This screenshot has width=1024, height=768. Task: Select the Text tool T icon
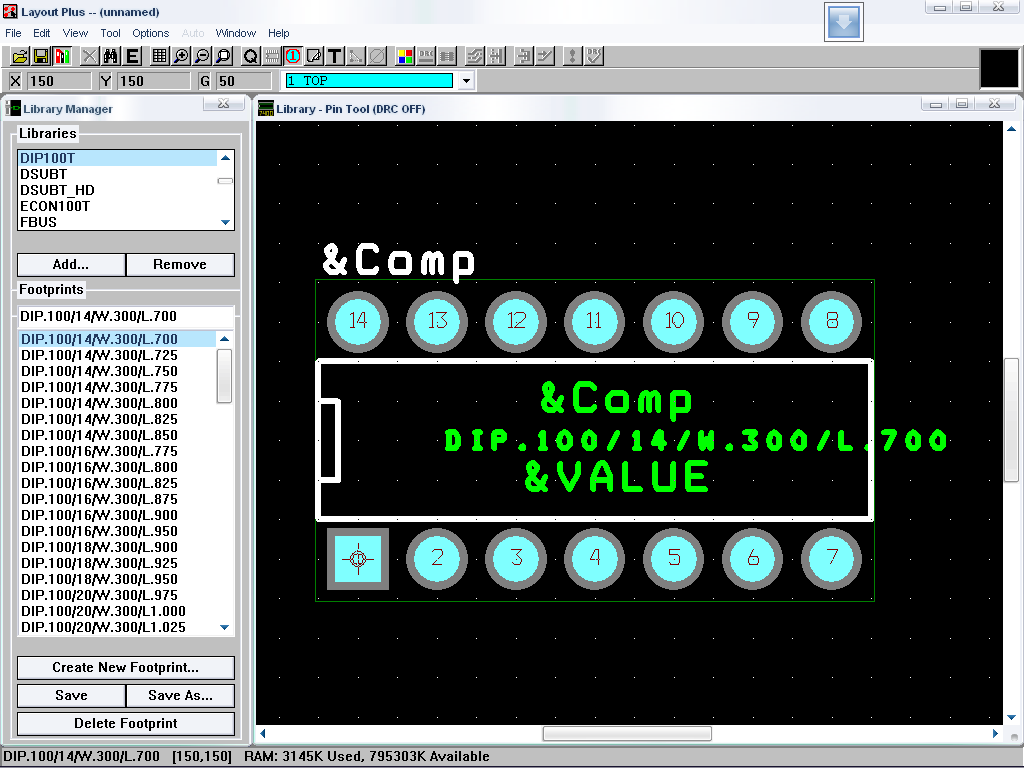(335, 56)
